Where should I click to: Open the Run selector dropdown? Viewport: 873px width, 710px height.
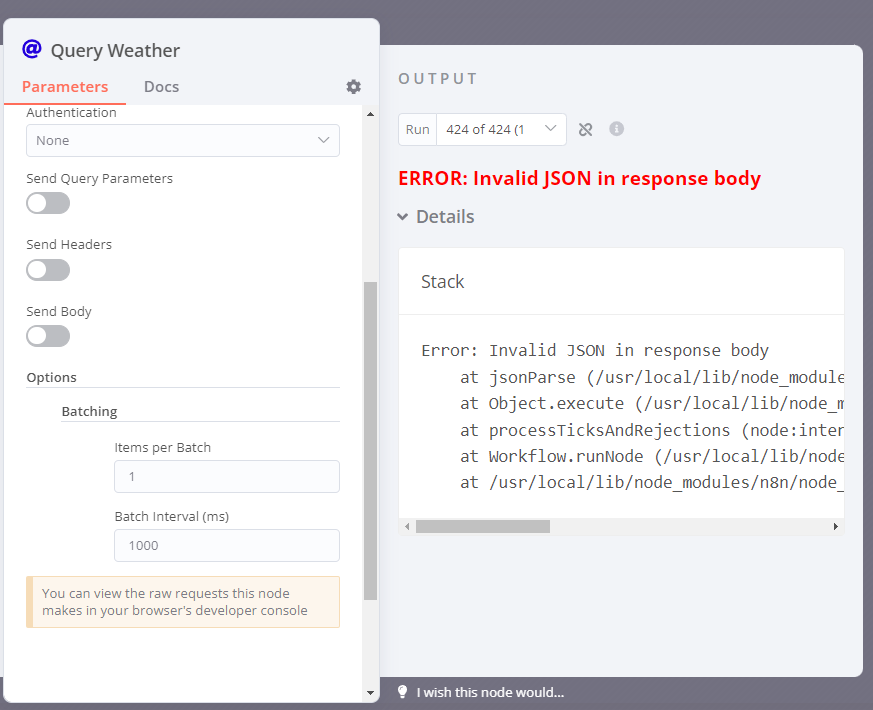point(501,129)
